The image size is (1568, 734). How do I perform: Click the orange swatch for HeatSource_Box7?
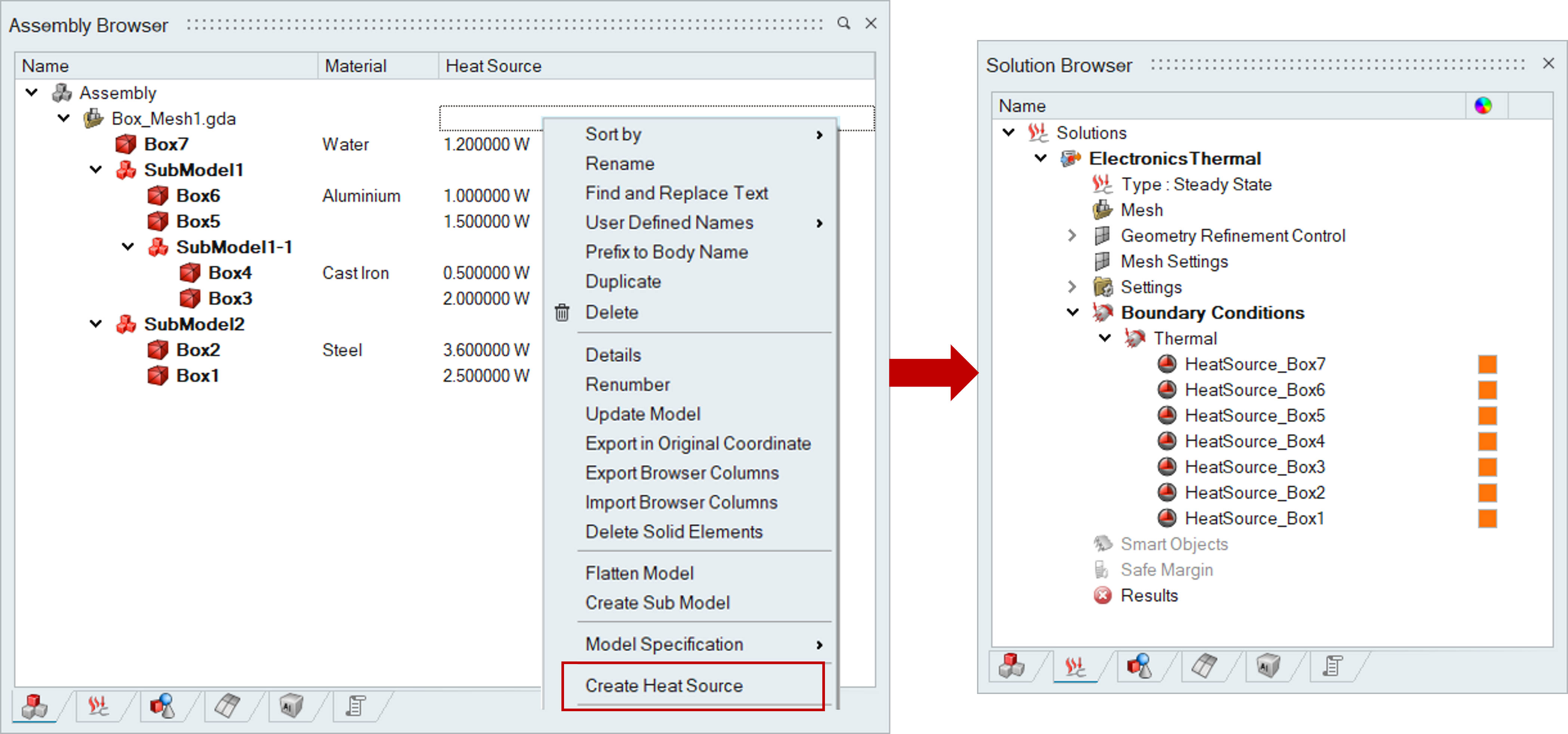click(x=1487, y=364)
